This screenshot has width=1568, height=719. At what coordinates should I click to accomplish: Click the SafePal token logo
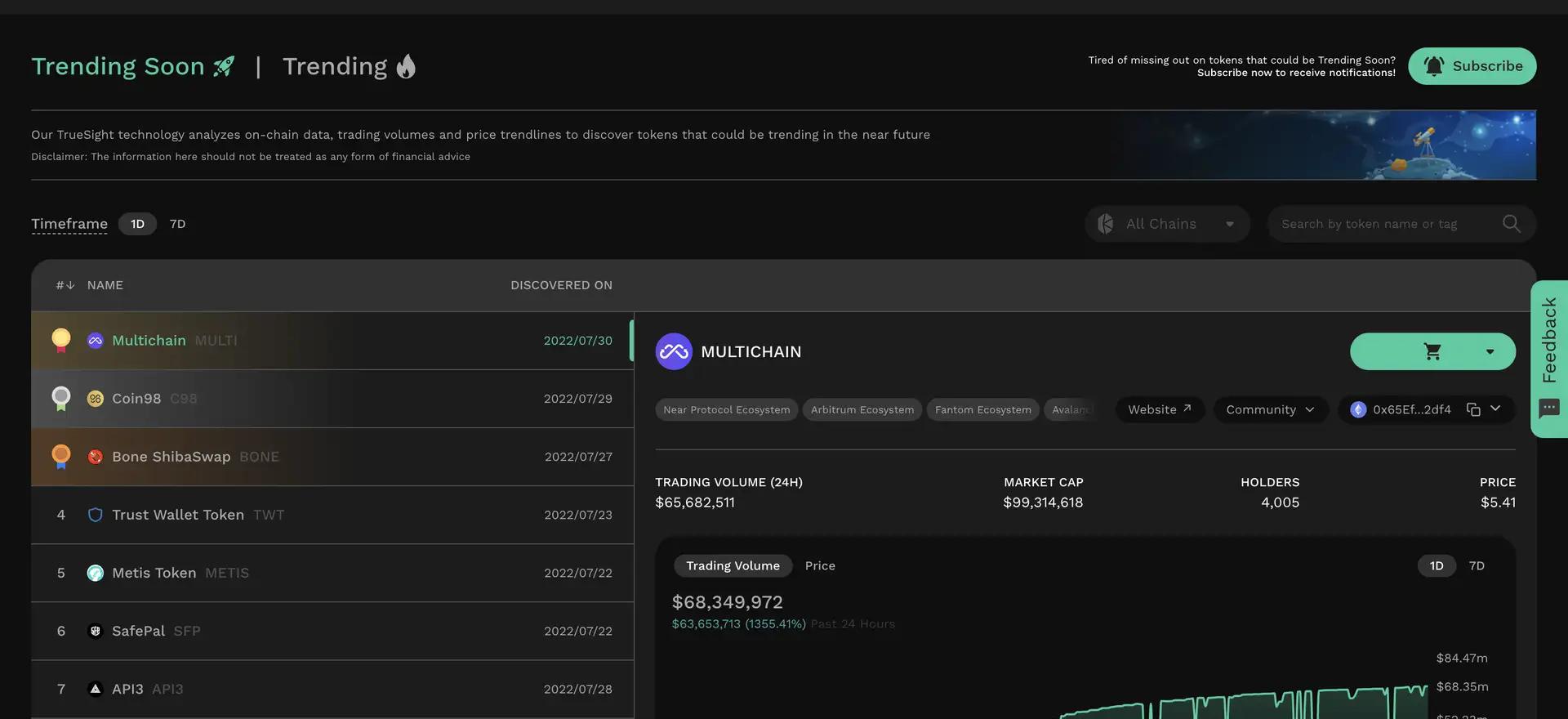coord(96,631)
